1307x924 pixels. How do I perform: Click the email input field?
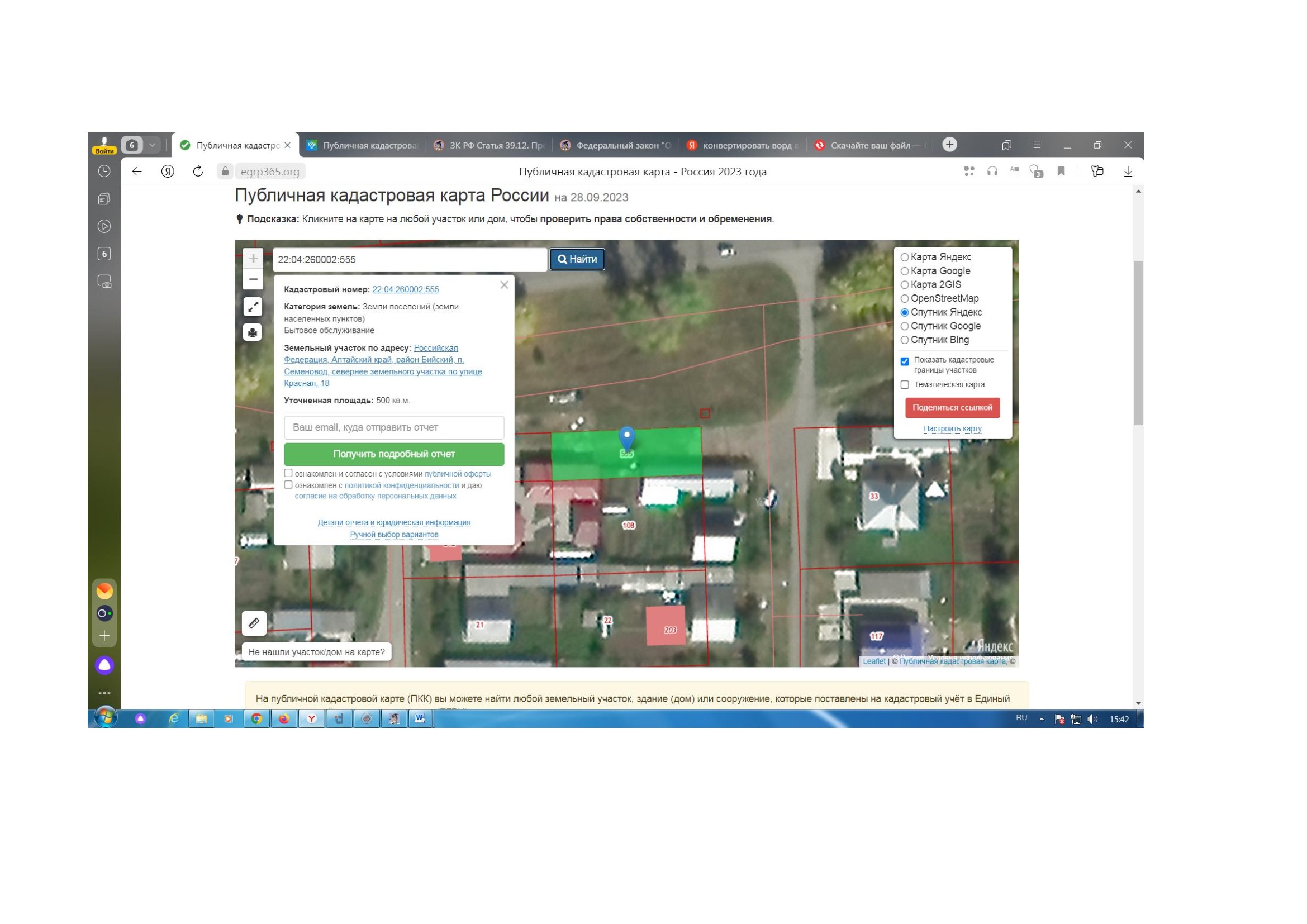[x=393, y=427]
